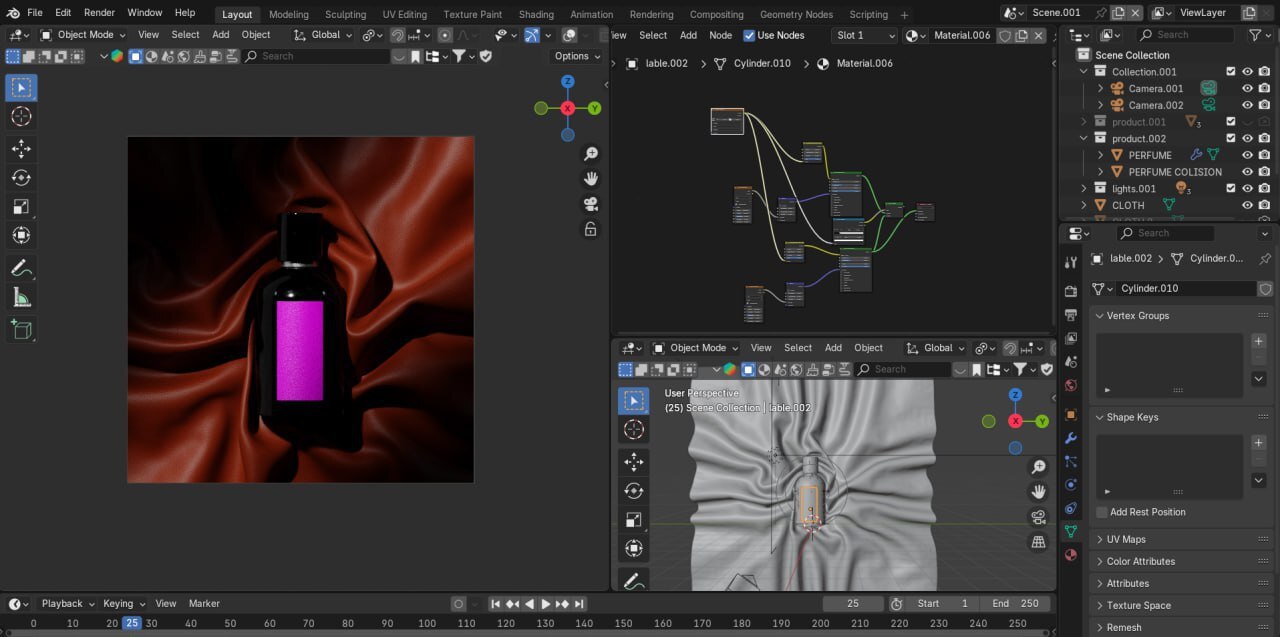Select the Transform tool in left toolbar
The height and width of the screenshot is (637, 1280).
[x=21, y=236]
